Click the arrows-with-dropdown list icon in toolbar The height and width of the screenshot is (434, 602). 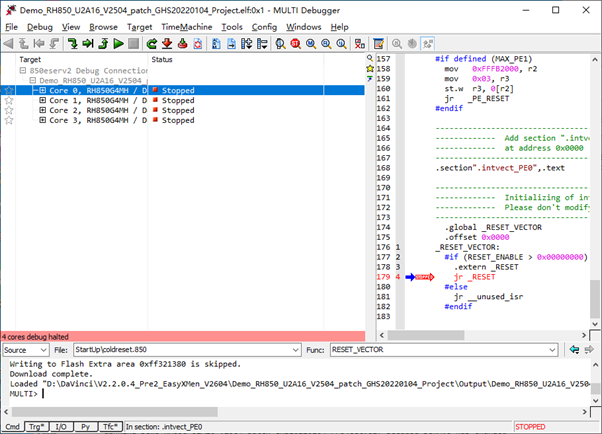tap(246, 43)
